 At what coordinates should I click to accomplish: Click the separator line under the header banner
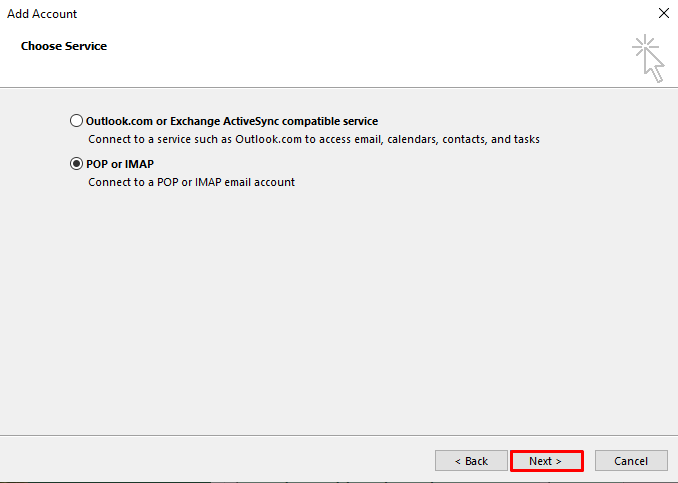click(339, 87)
